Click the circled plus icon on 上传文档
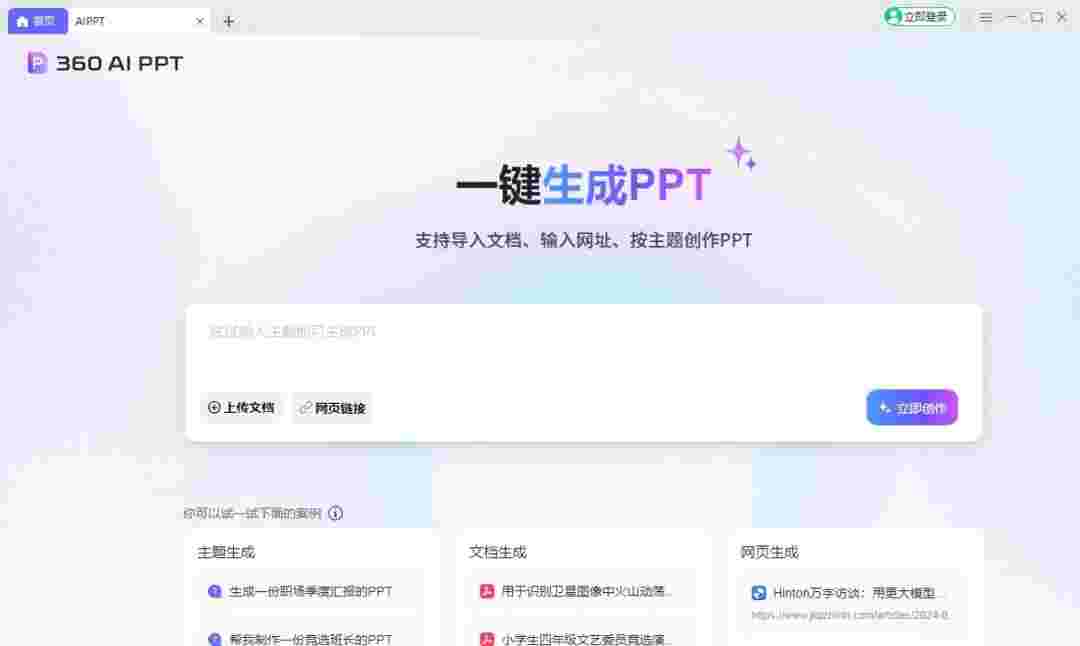1080x646 pixels. pyautogui.click(x=214, y=408)
